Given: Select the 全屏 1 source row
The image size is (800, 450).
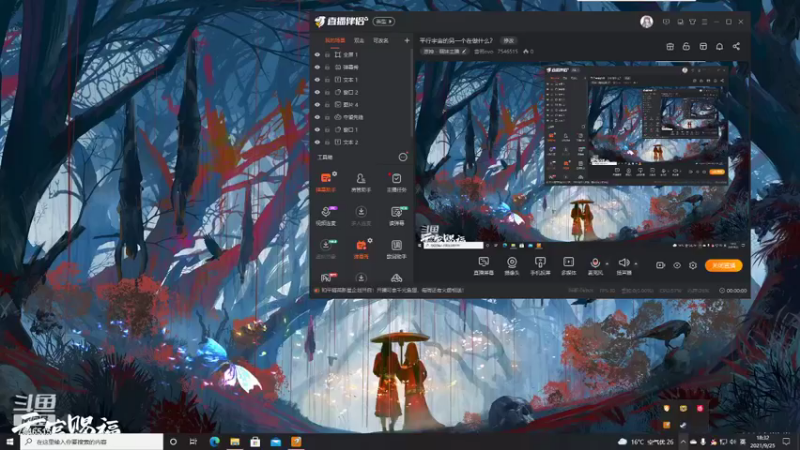Looking at the screenshot, I should pyautogui.click(x=361, y=55).
